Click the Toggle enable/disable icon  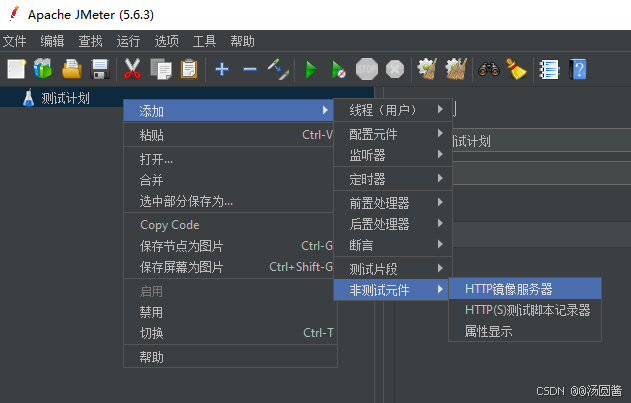coord(278,69)
